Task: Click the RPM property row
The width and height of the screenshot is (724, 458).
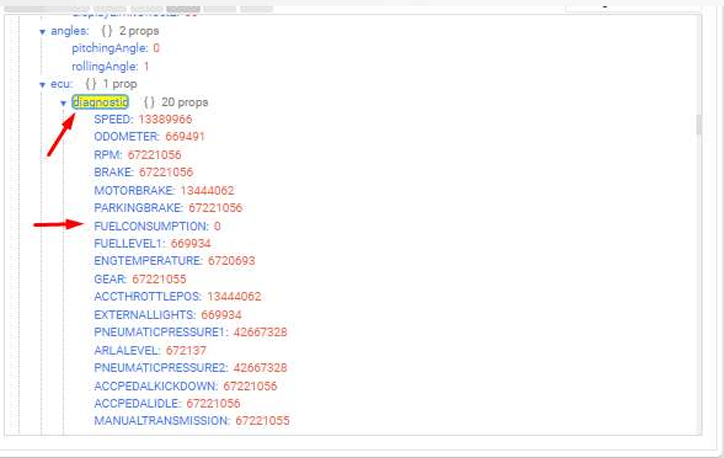Action: (x=108, y=155)
